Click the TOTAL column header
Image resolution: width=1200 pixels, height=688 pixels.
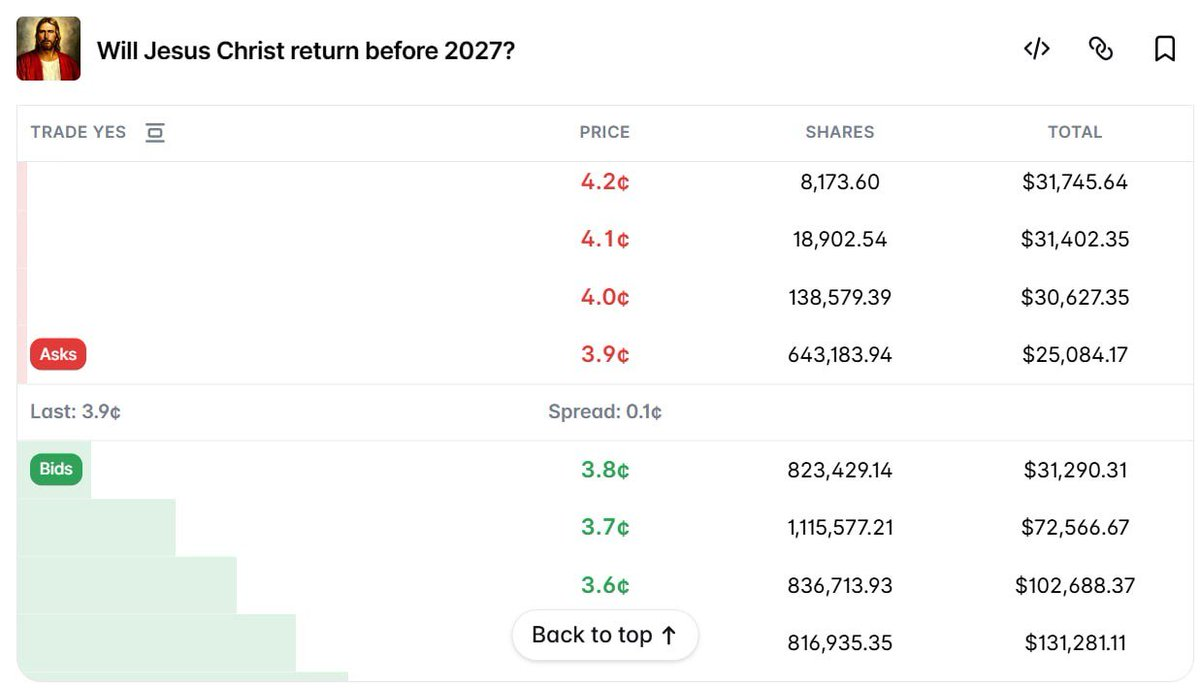click(x=1076, y=132)
